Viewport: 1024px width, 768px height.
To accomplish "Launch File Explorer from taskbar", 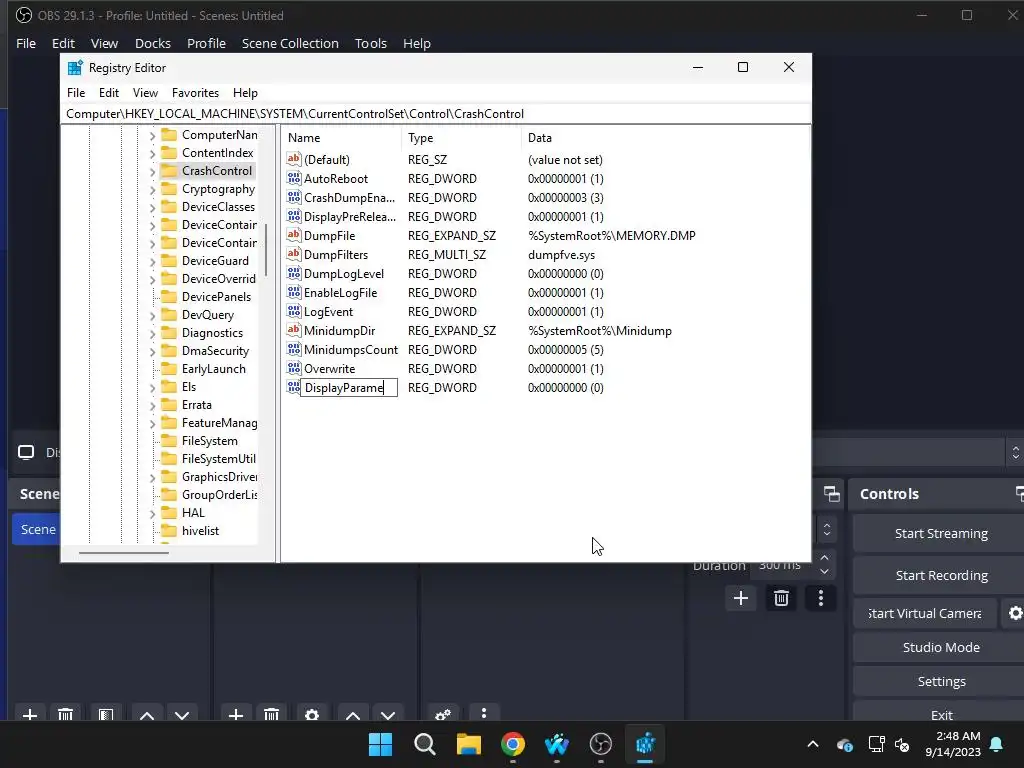I will pyautogui.click(x=468, y=744).
